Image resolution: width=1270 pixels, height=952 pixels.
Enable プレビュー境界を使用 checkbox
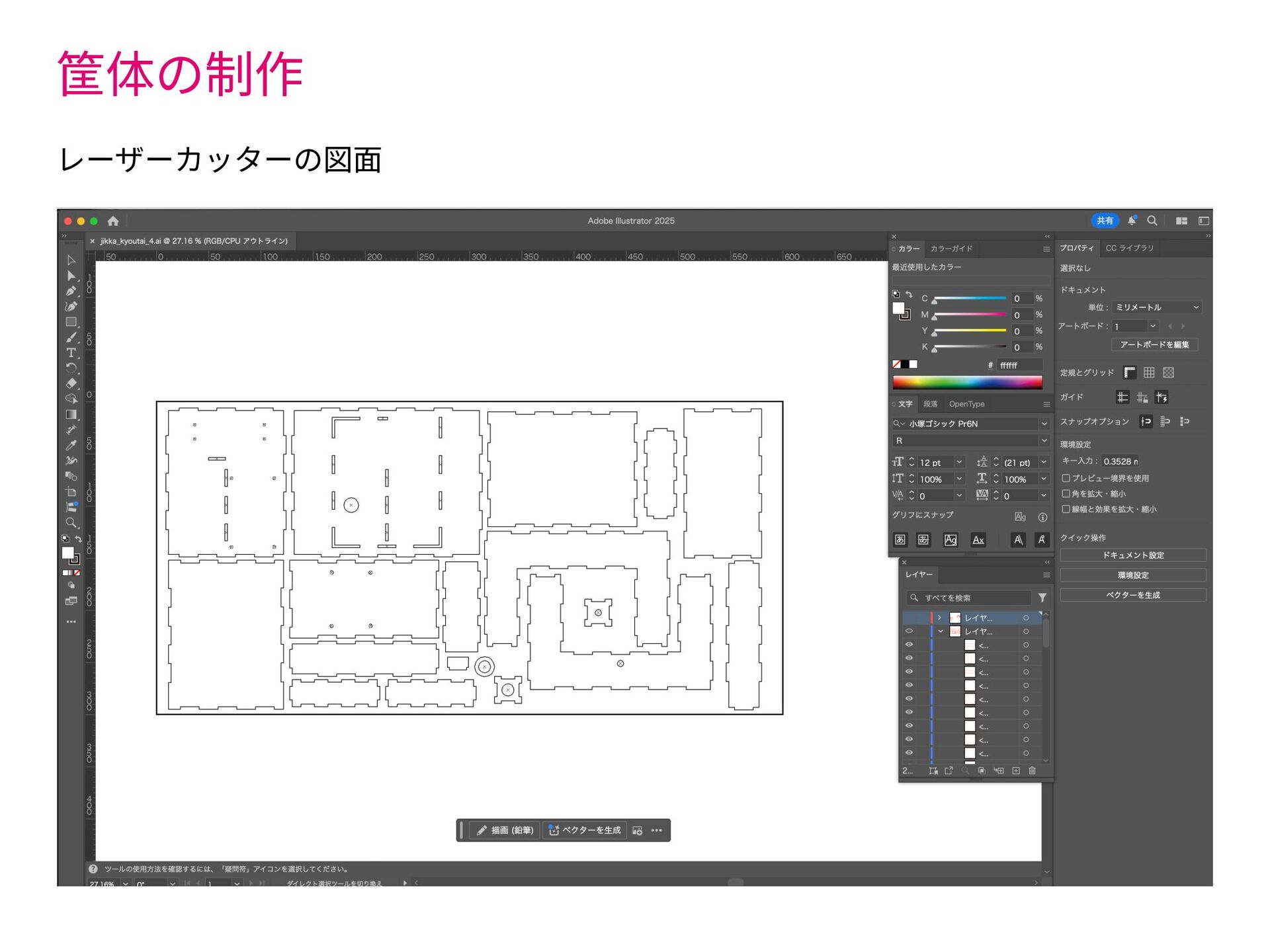click(1066, 478)
